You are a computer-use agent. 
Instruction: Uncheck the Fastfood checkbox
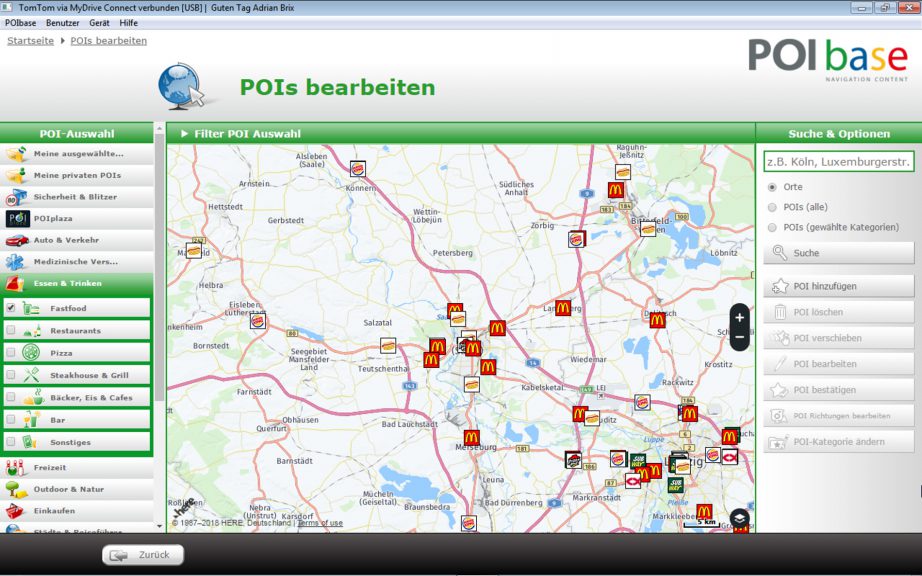tap(11, 308)
